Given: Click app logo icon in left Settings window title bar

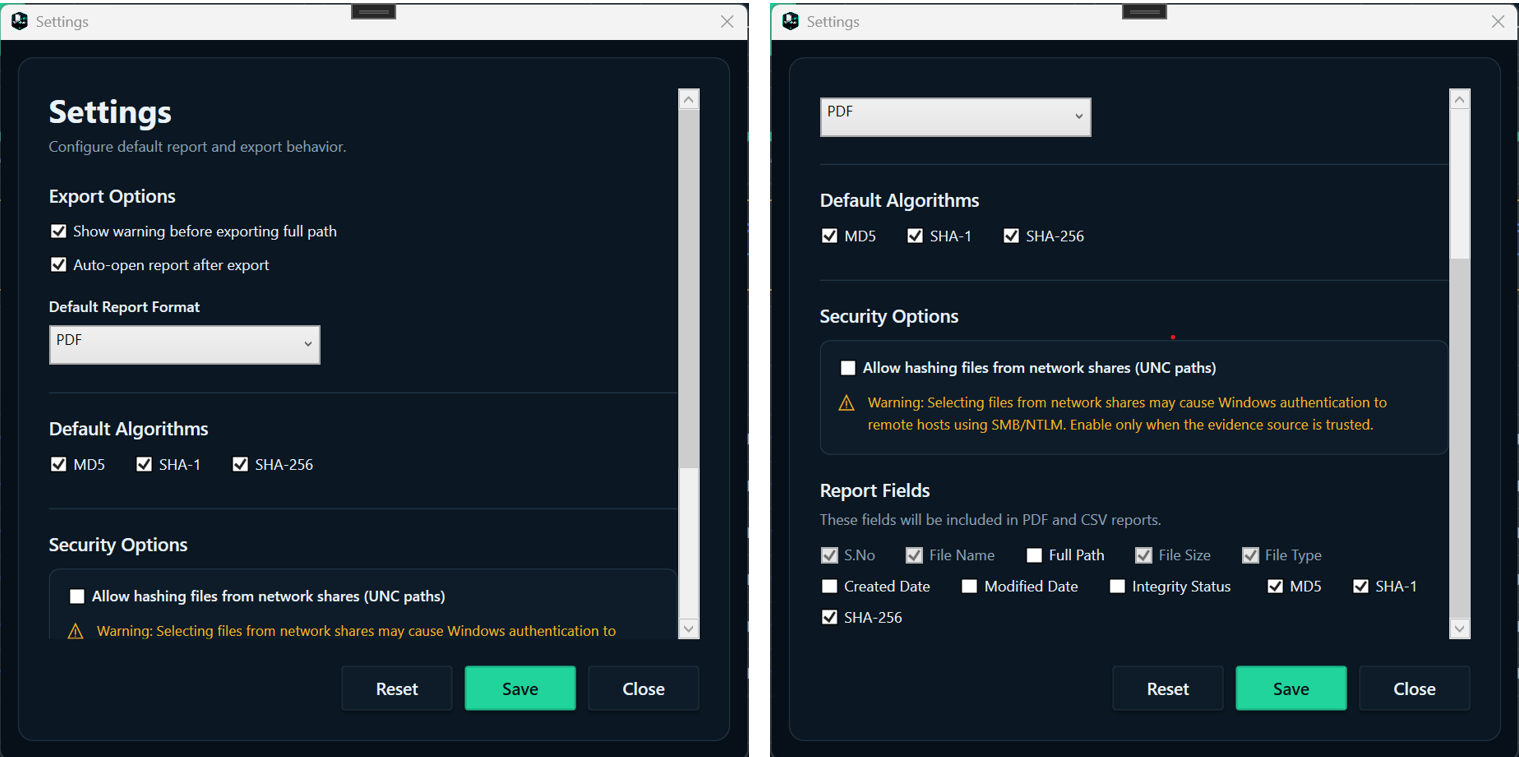Looking at the screenshot, I should 19,21.
